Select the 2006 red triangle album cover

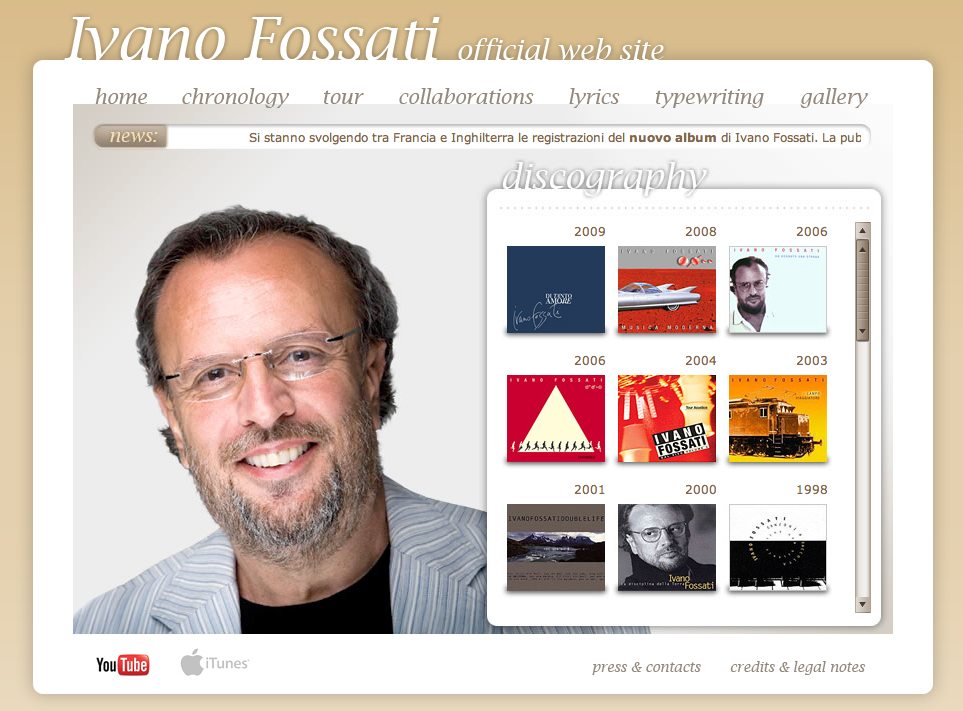click(x=556, y=418)
